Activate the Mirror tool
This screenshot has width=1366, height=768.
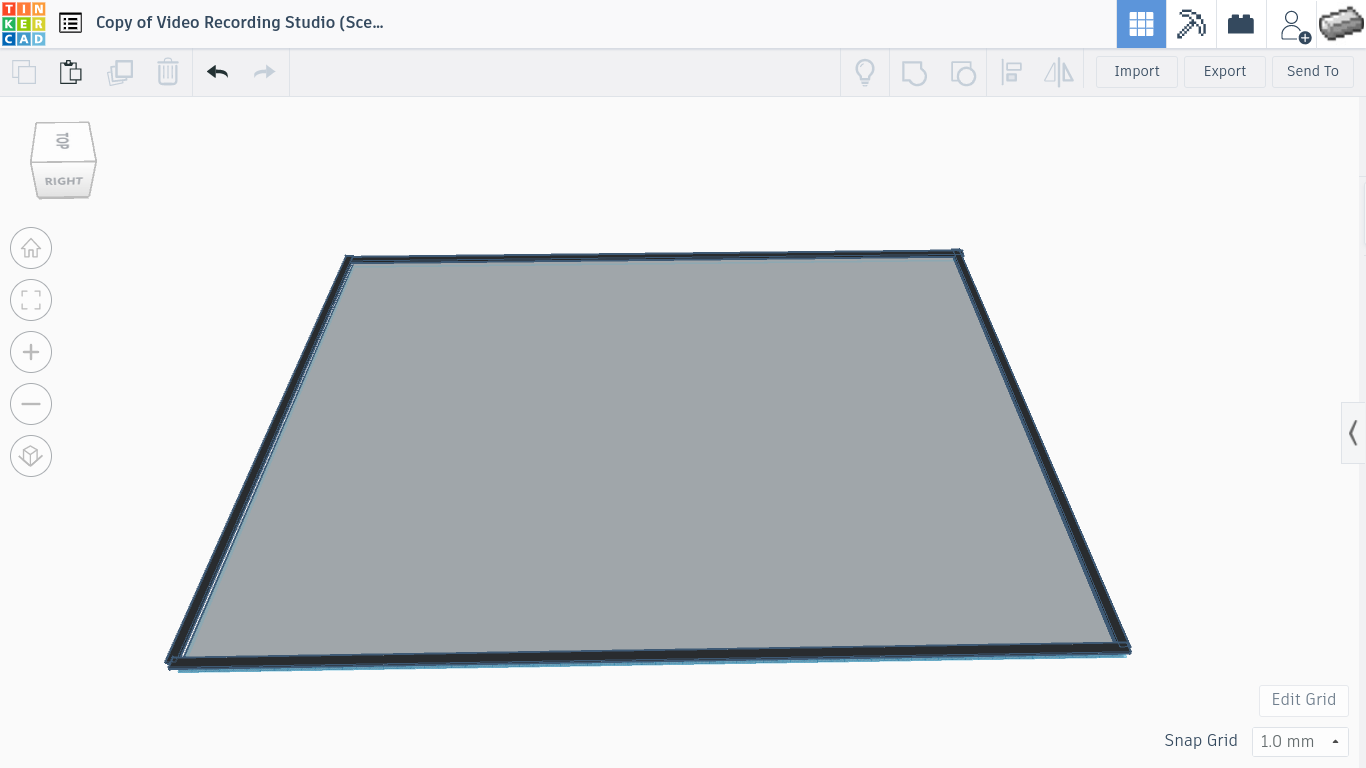pos(1059,72)
